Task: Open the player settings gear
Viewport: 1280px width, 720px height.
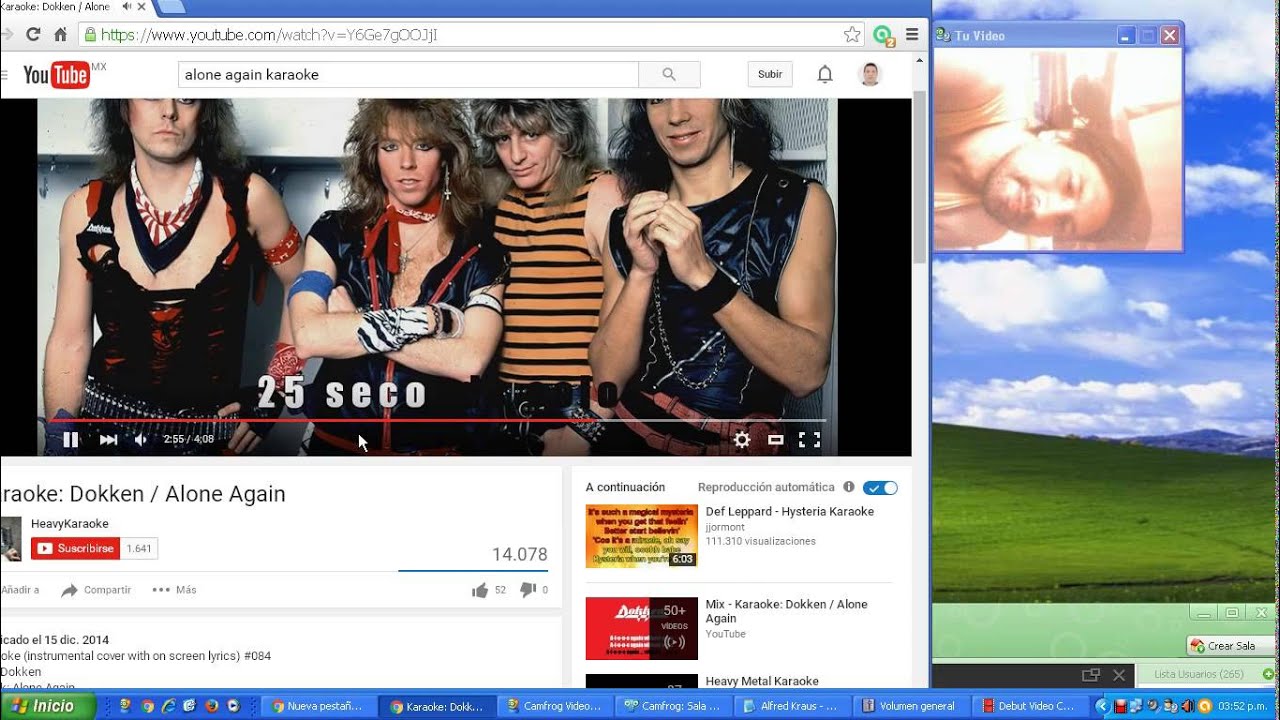Action: coord(742,439)
